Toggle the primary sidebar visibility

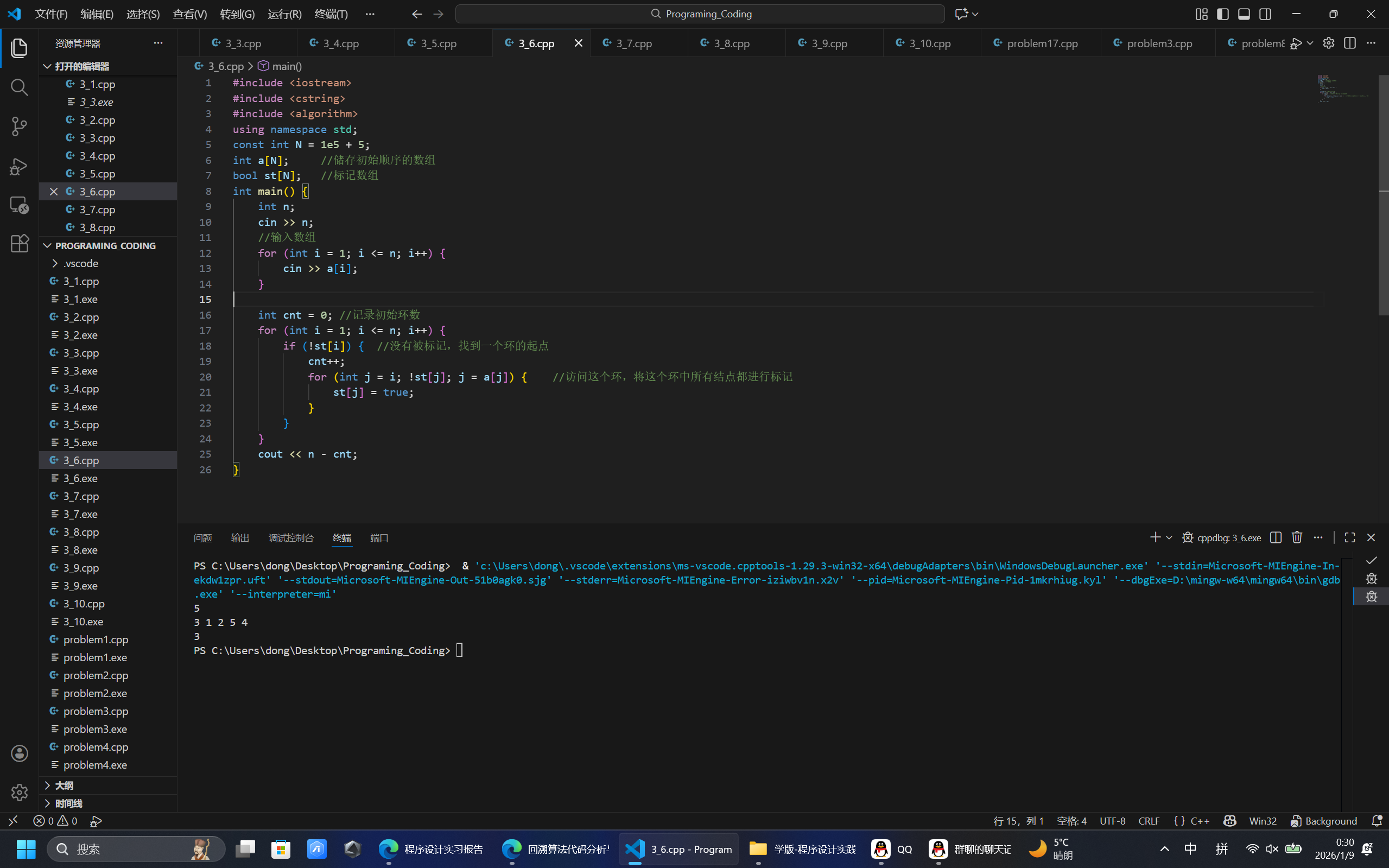(x=1222, y=14)
